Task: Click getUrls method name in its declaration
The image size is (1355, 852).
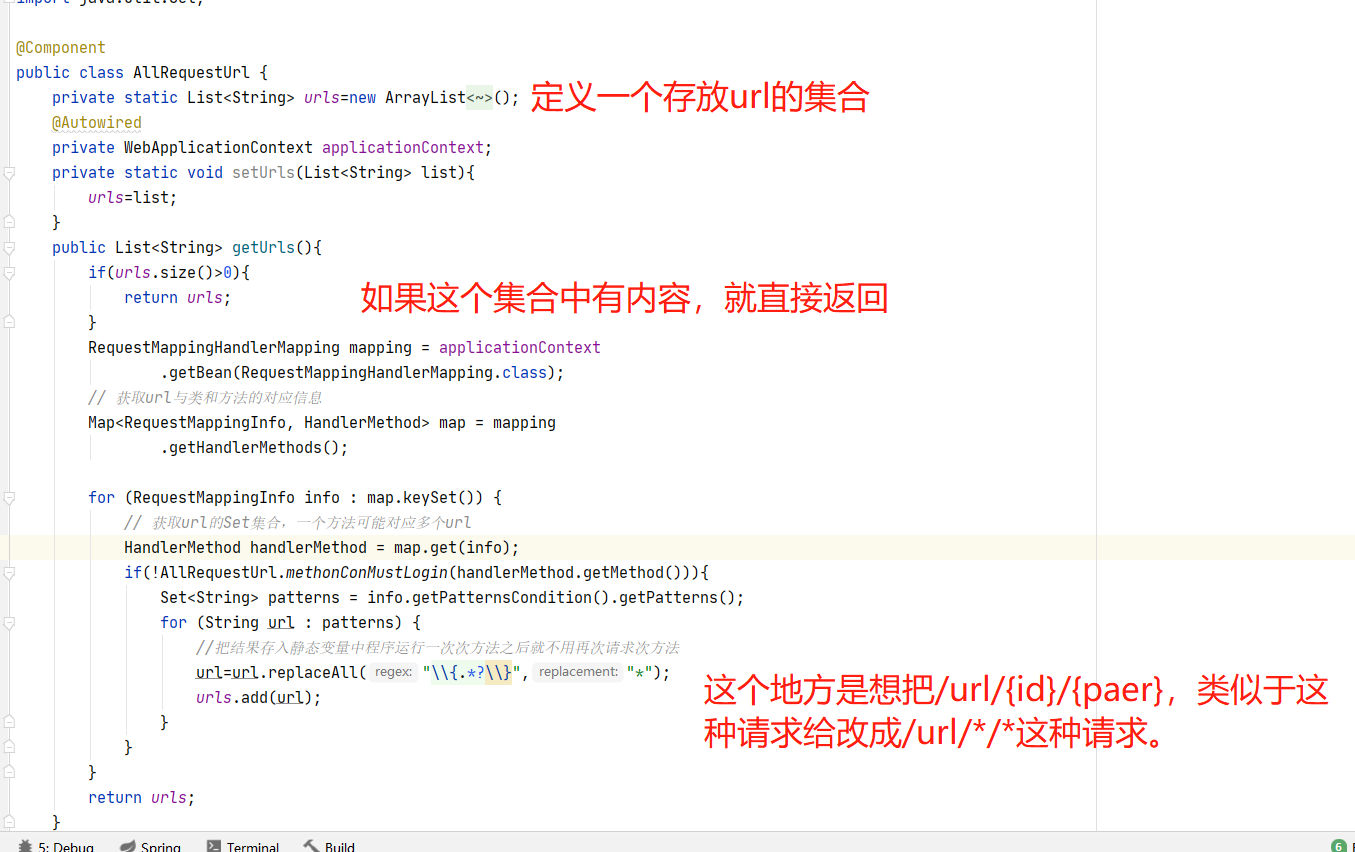Action: point(264,248)
